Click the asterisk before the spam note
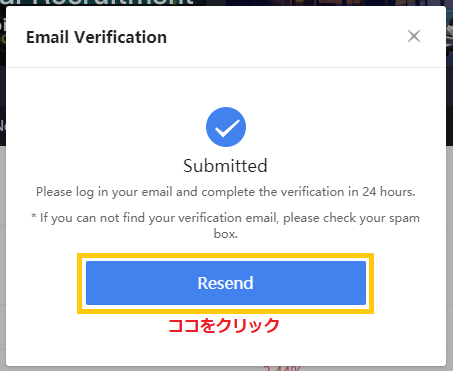 click(34, 216)
